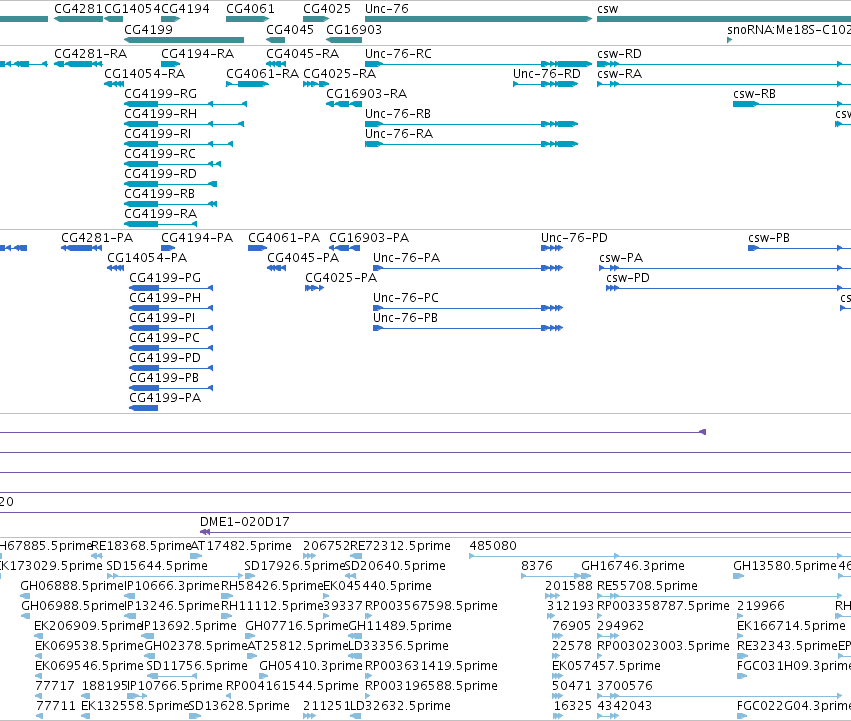Viewport: 851px width, 721px height.
Task: Select the EK057457.5prime EST label
Action: [606, 666]
